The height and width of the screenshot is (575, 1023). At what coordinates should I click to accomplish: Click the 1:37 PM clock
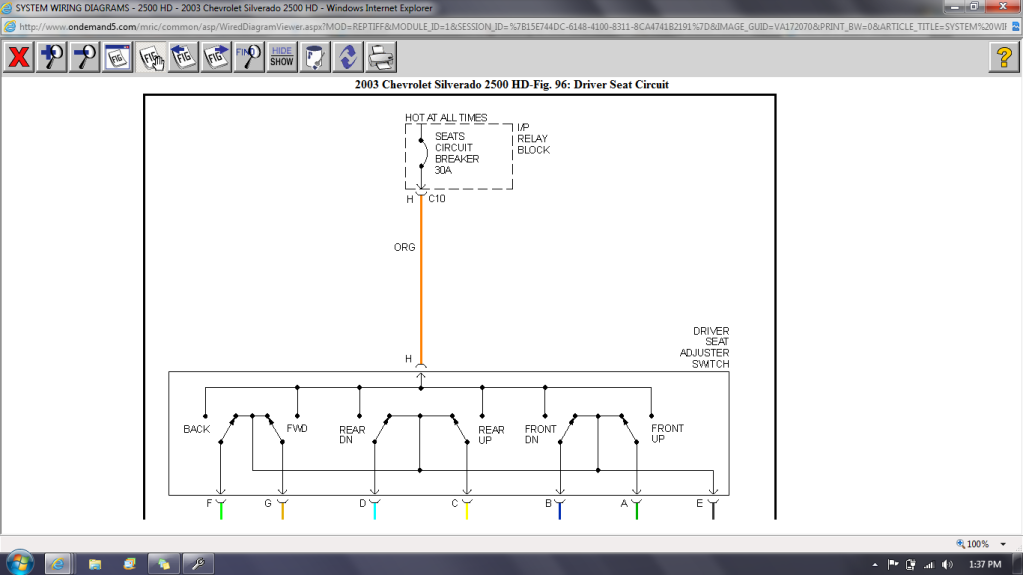tap(985, 564)
